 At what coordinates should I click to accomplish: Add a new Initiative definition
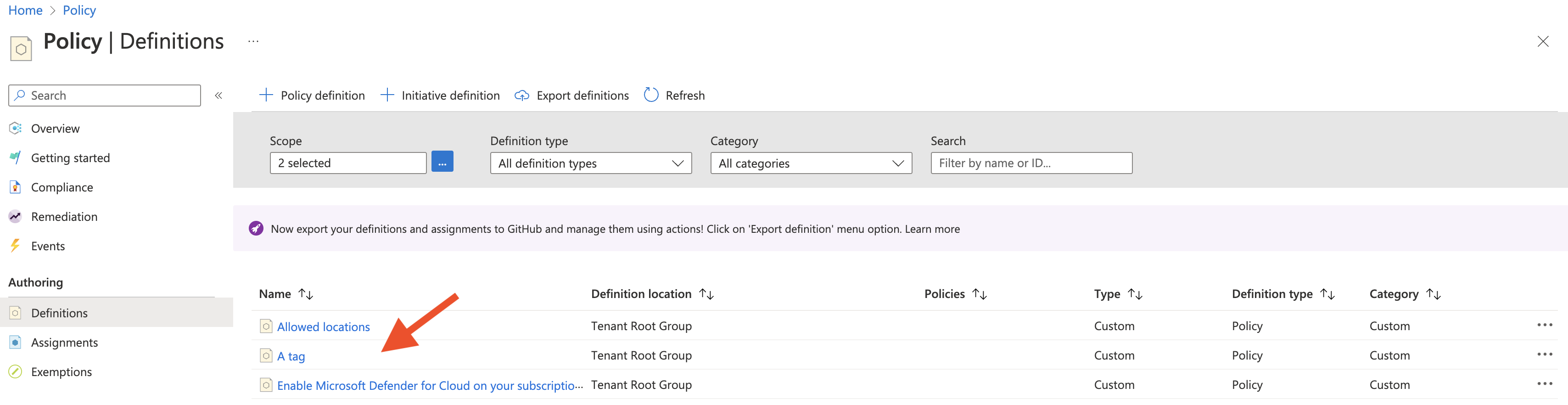(440, 96)
